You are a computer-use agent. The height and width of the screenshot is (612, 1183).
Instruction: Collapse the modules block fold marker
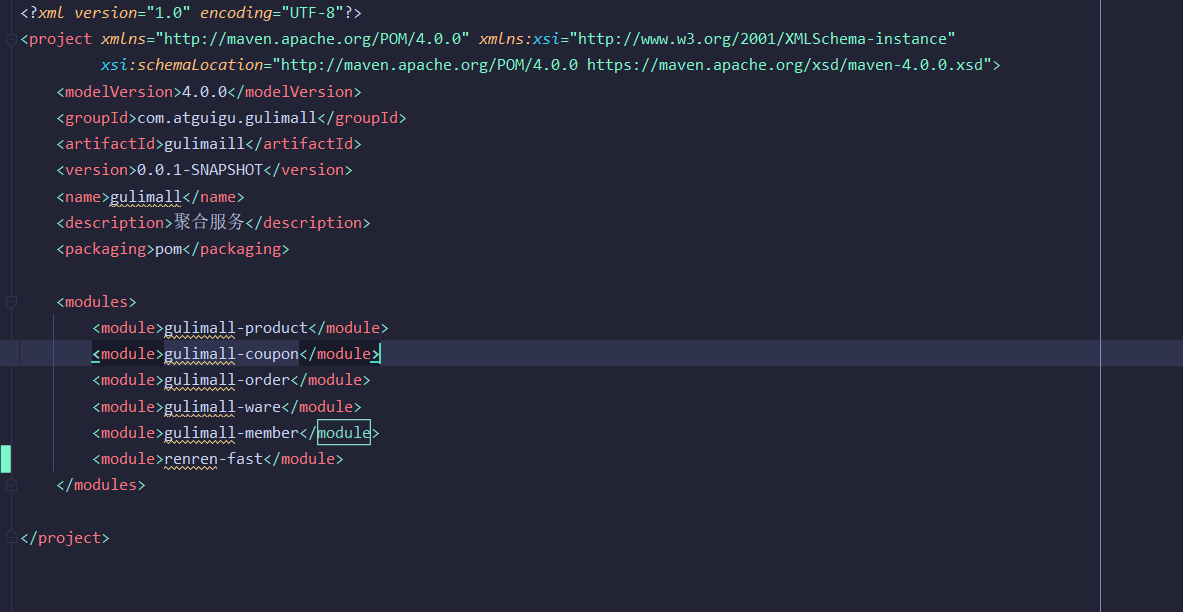coord(11,303)
